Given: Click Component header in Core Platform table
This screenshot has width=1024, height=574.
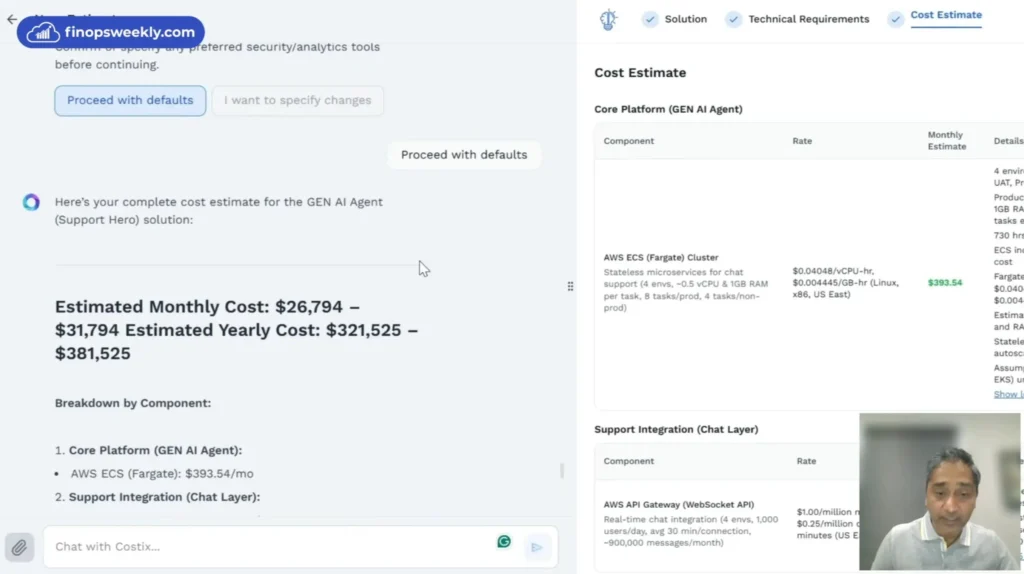Looking at the screenshot, I should click(628, 141).
